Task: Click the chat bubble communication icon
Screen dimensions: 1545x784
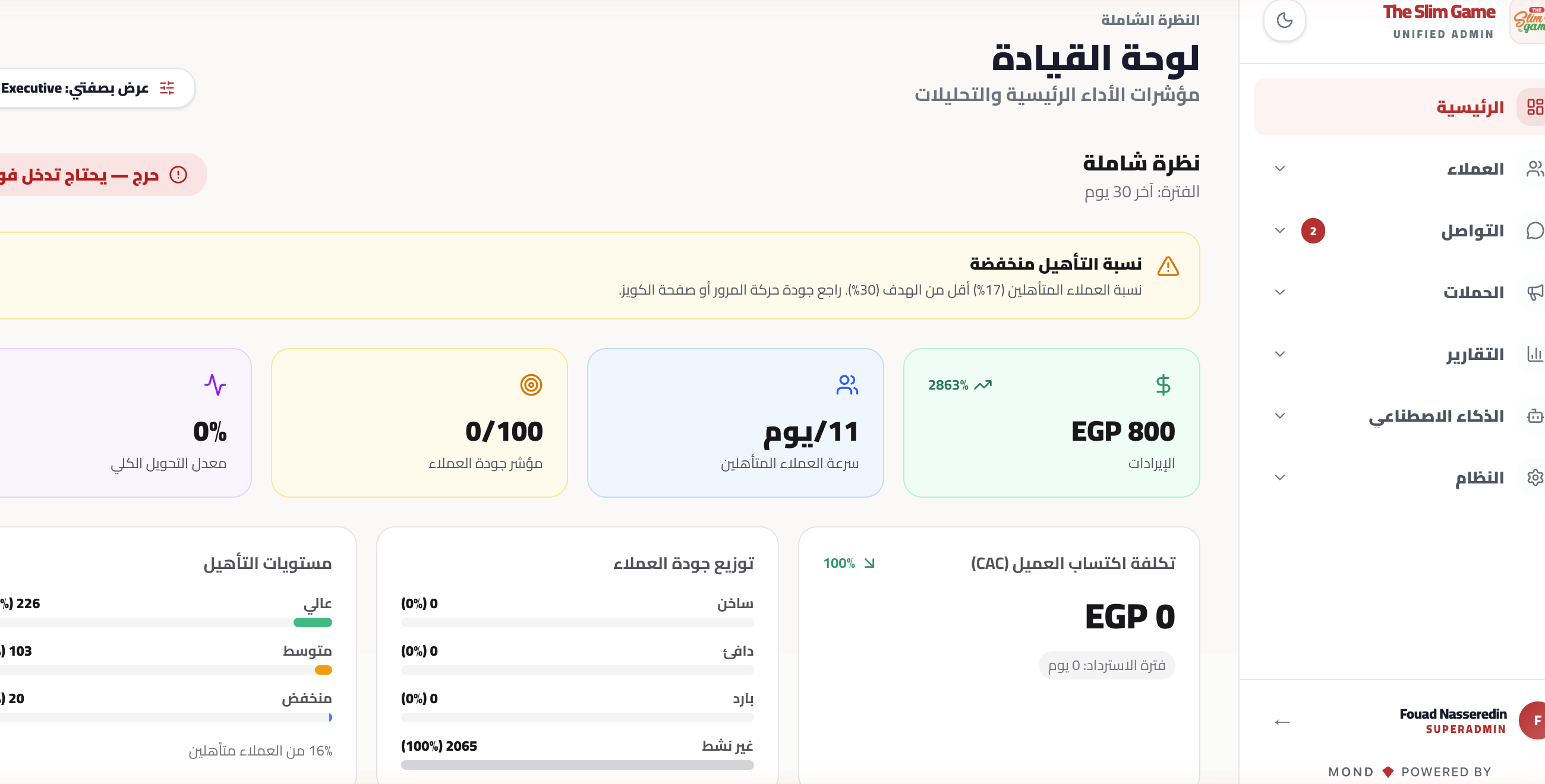Action: coord(1534,231)
